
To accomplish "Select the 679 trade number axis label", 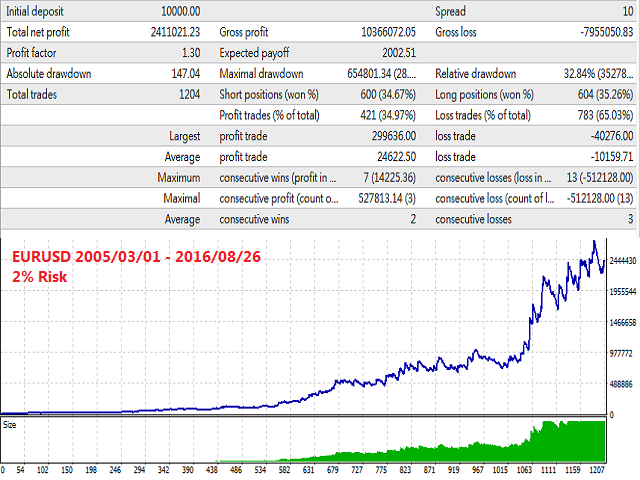I will pyautogui.click(x=333, y=470).
